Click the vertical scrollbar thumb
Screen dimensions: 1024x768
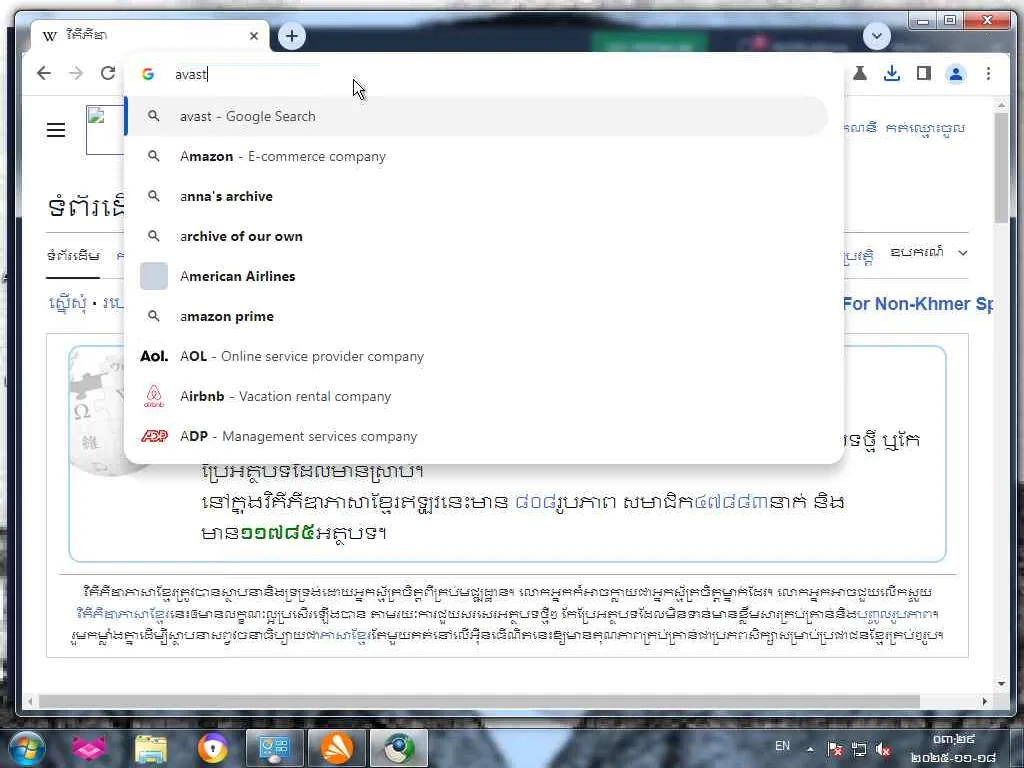click(1001, 167)
